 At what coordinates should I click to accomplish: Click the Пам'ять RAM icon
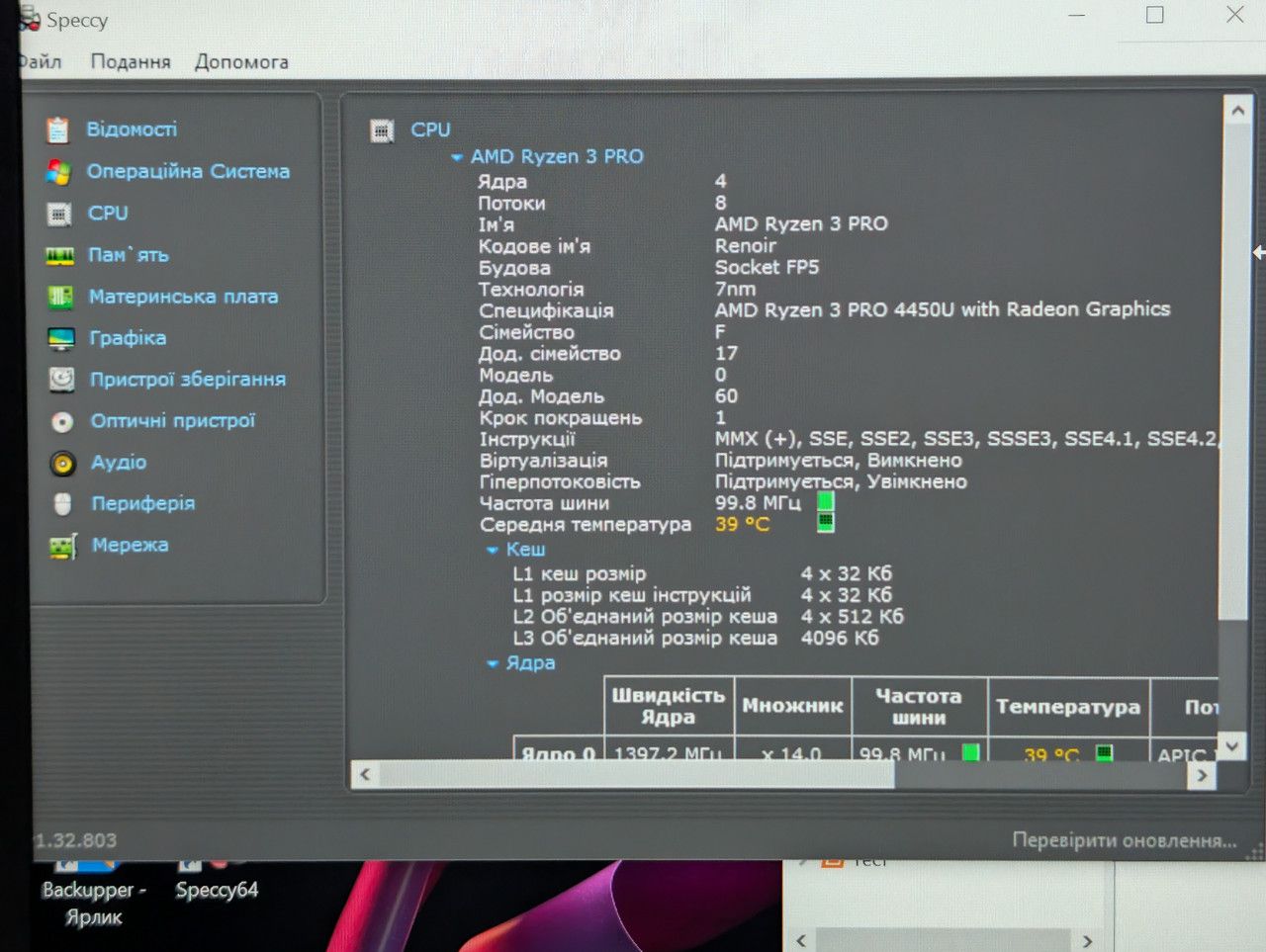[x=59, y=256]
